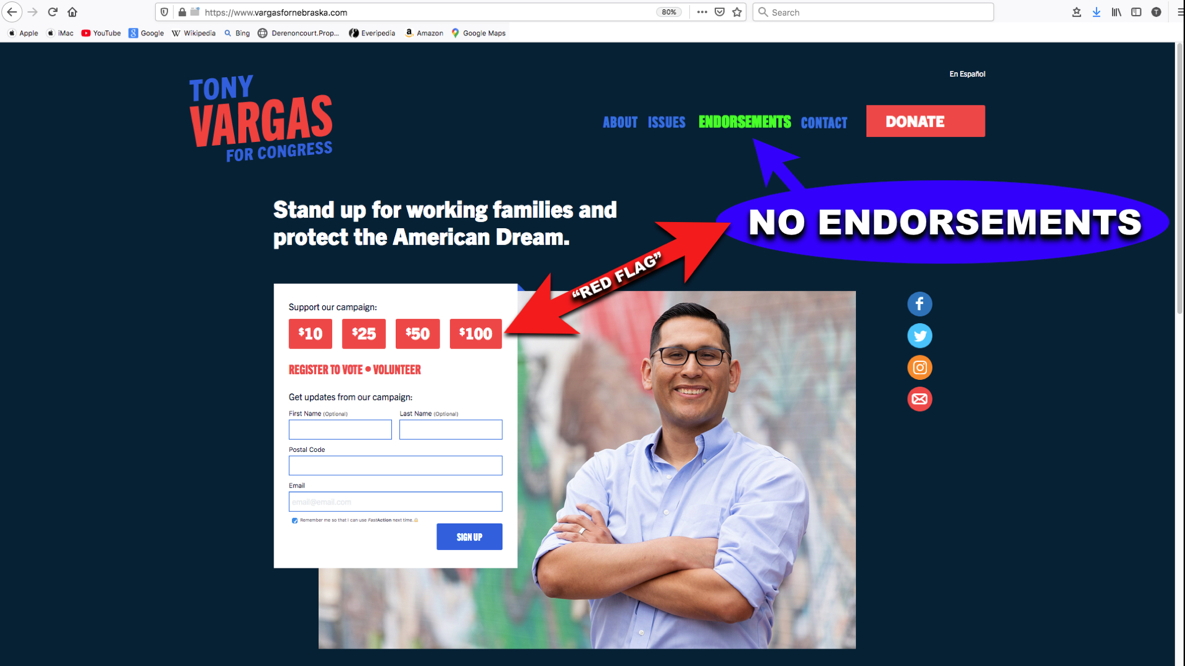Click the red email envelope icon

coord(919,399)
